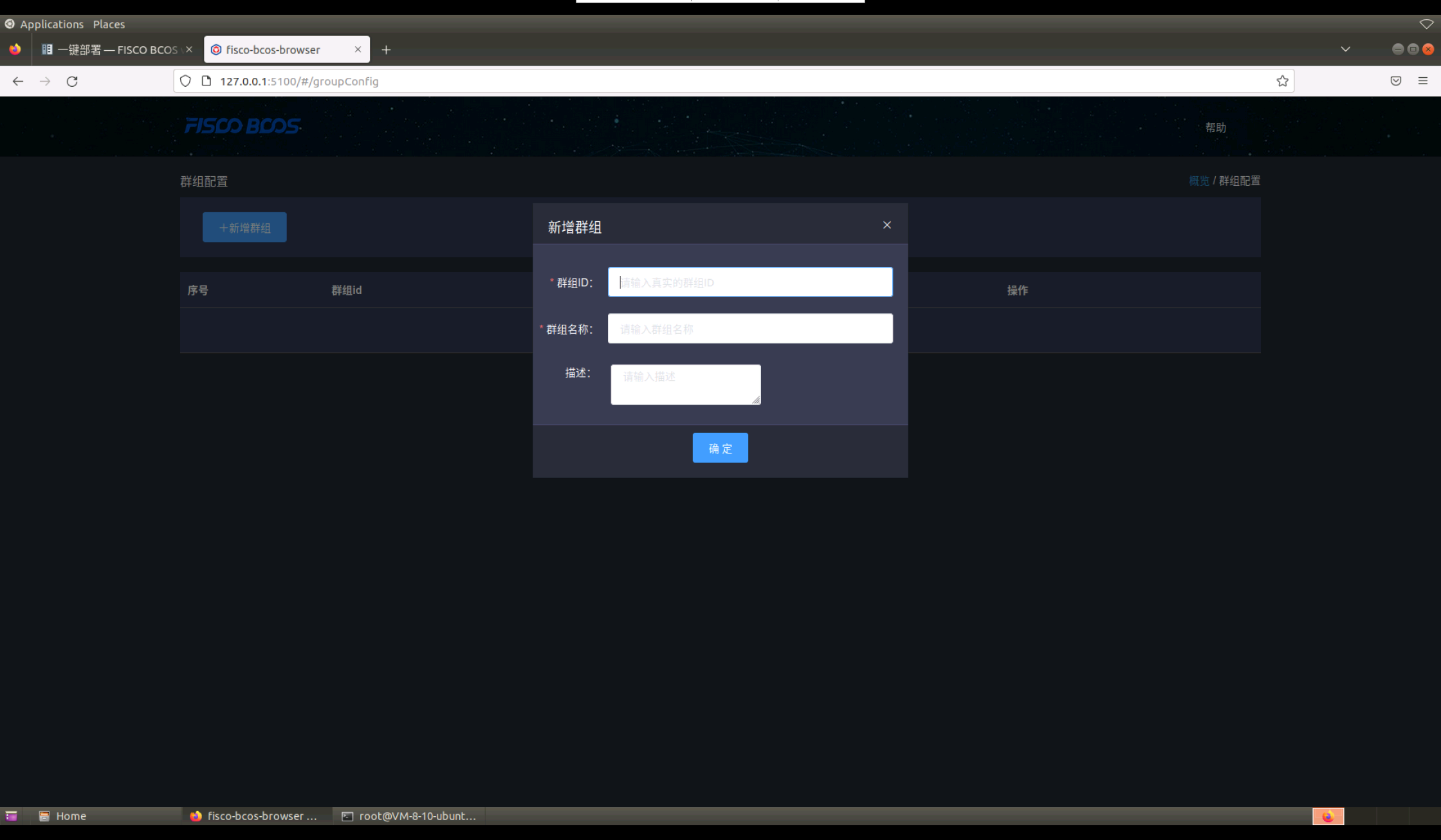Image resolution: width=1441 pixels, height=840 pixels.
Task: Click the back navigation arrow
Action: [x=18, y=81]
